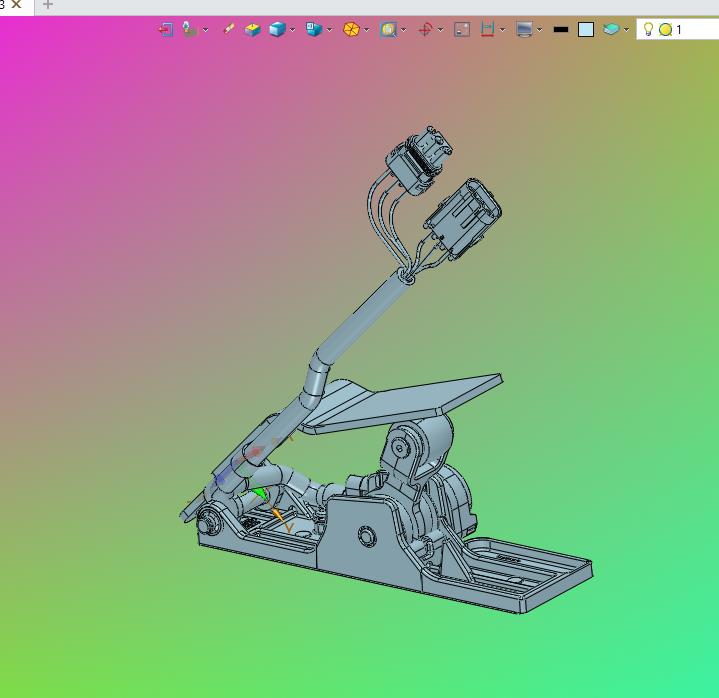This screenshot has width=719, height=698.
Task: Expand the shaded cube display dropdown arrow
Action: pos(293,30)
